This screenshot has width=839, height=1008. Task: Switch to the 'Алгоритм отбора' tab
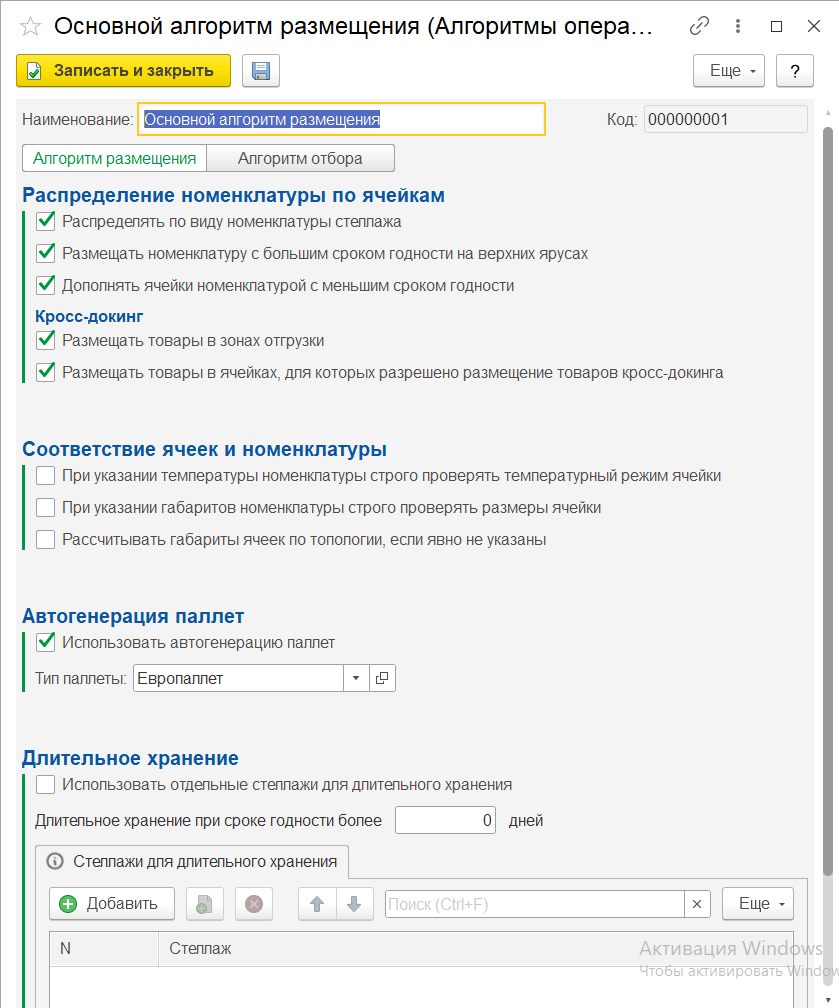coord(300,157)
